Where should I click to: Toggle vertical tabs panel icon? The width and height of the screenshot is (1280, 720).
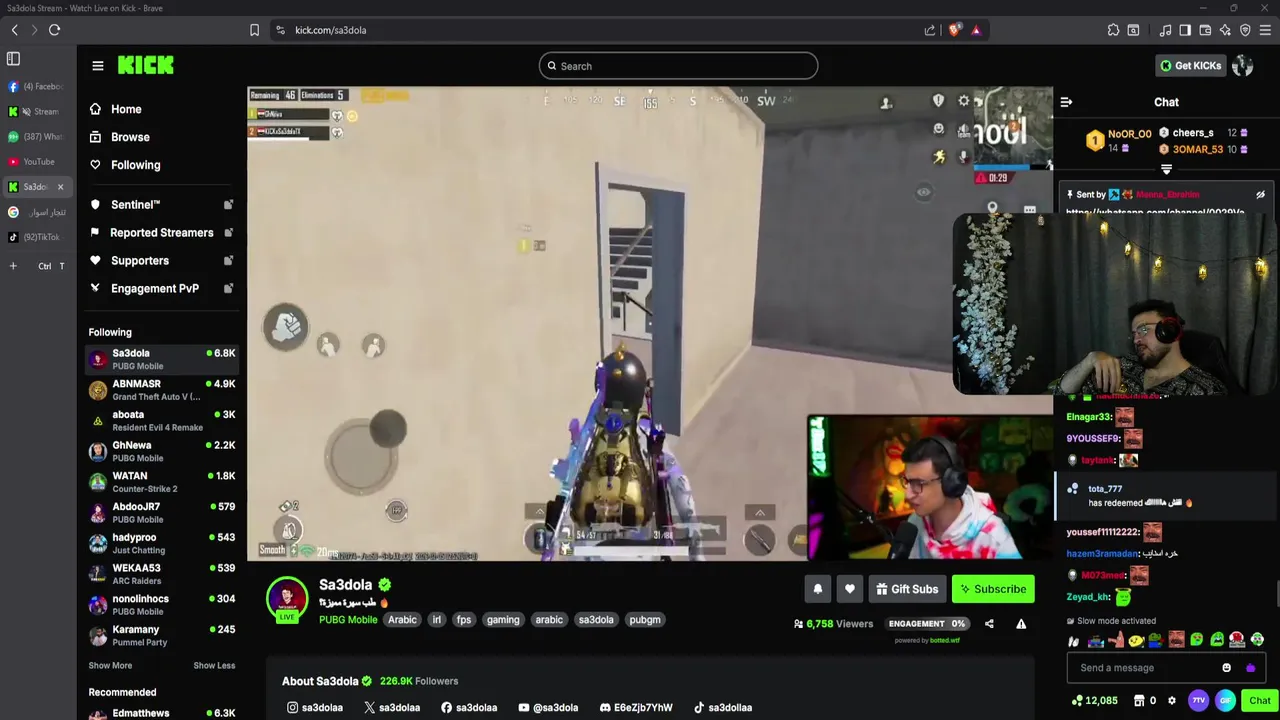pyautogui.click(x=13, y=59)
